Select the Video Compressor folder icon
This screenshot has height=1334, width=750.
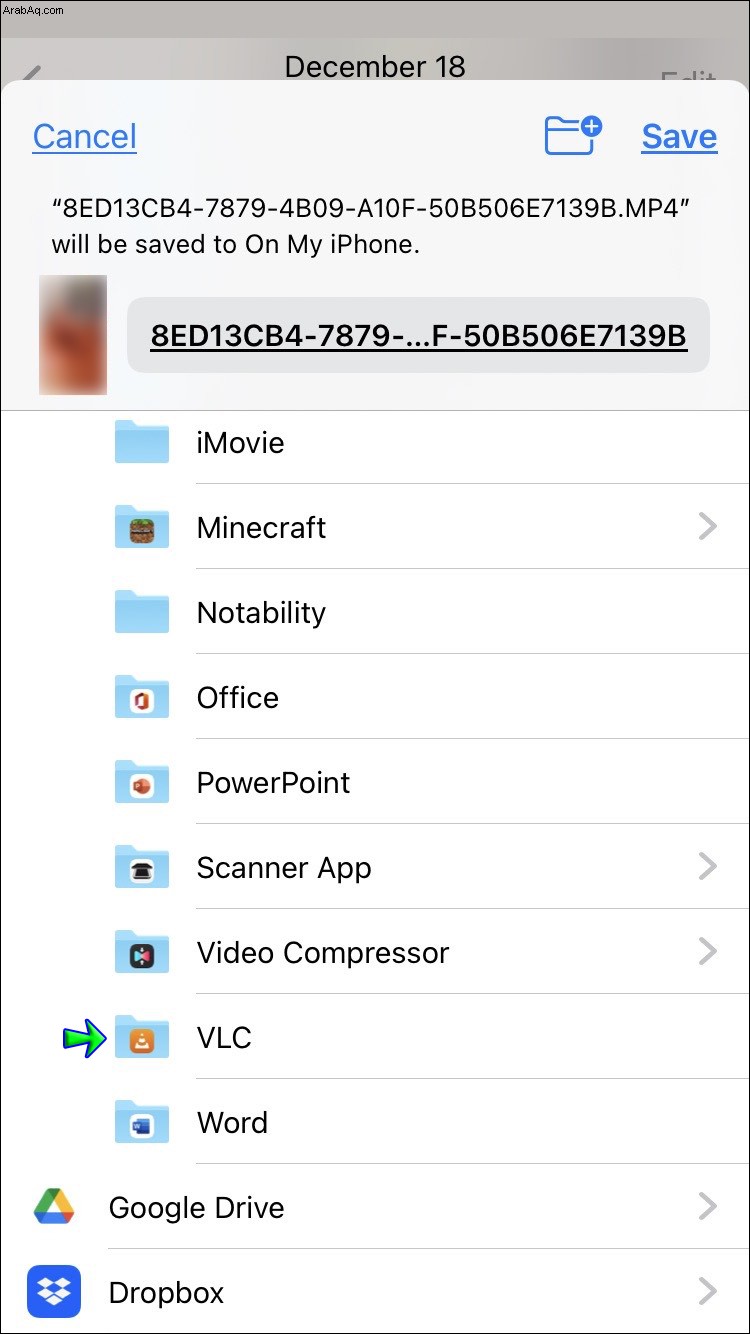[142, 952]
